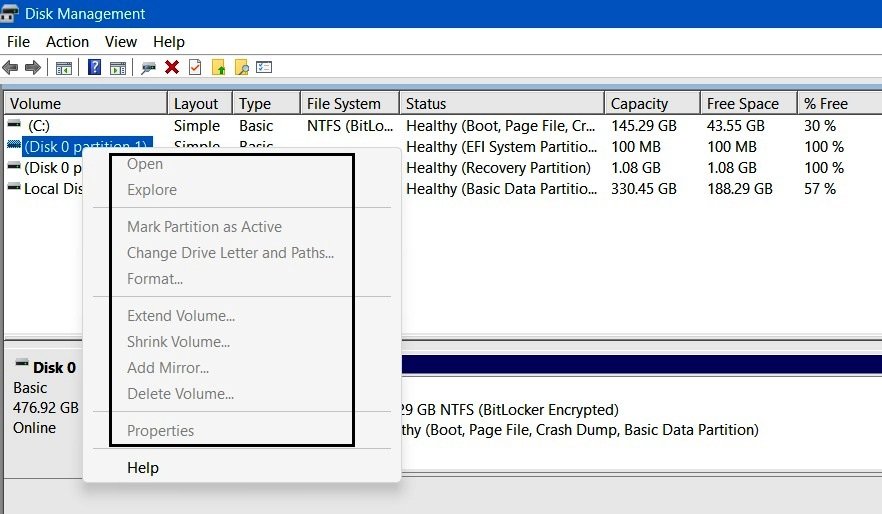Click Healthy (EFI System Partition) status cell

[501, 147]
